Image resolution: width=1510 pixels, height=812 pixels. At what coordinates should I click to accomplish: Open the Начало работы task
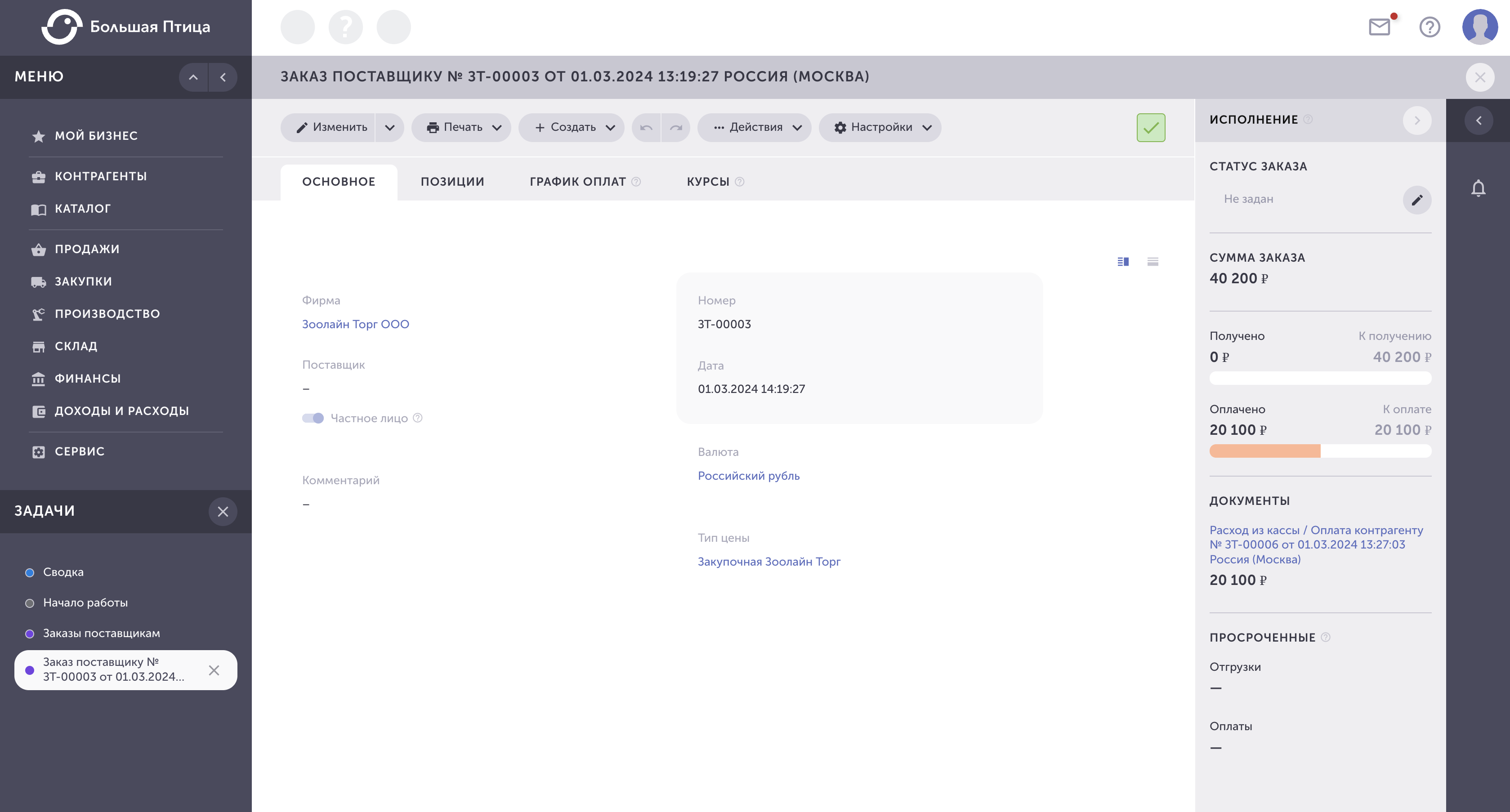click(85, 602)
